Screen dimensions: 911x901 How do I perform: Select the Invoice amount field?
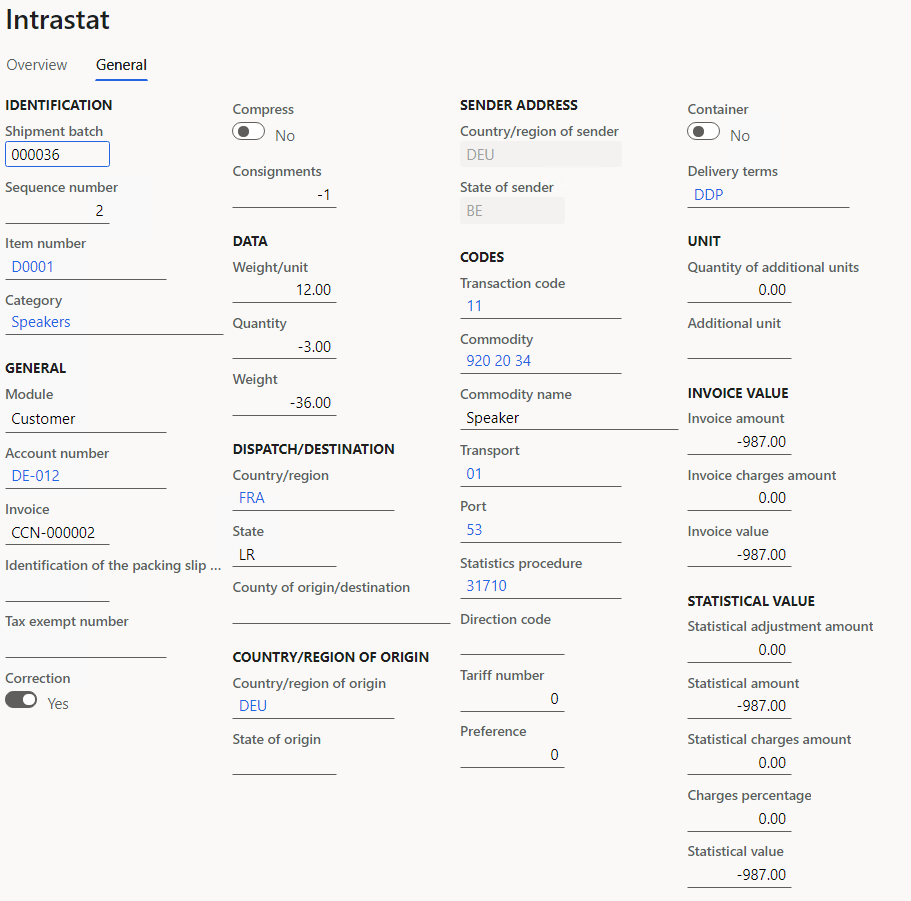click(x=760, y=441)
